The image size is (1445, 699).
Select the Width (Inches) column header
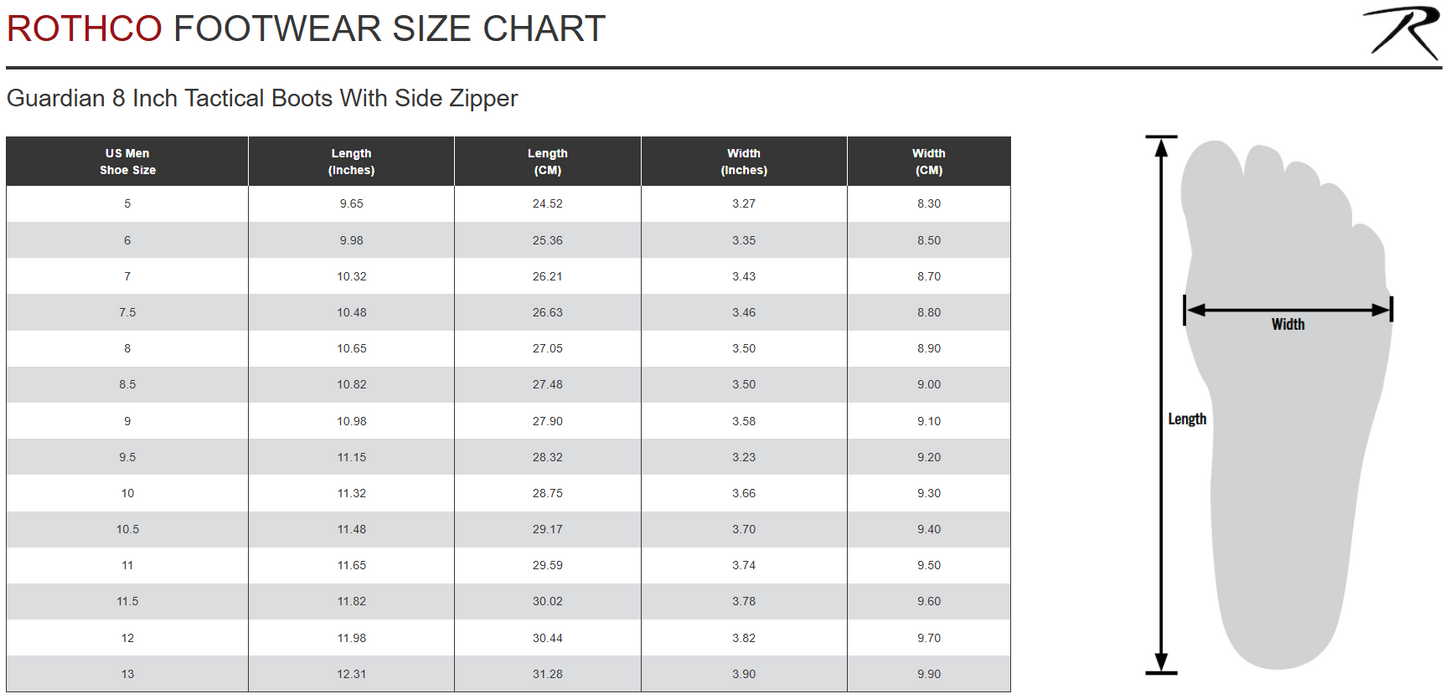coord(744,162)
